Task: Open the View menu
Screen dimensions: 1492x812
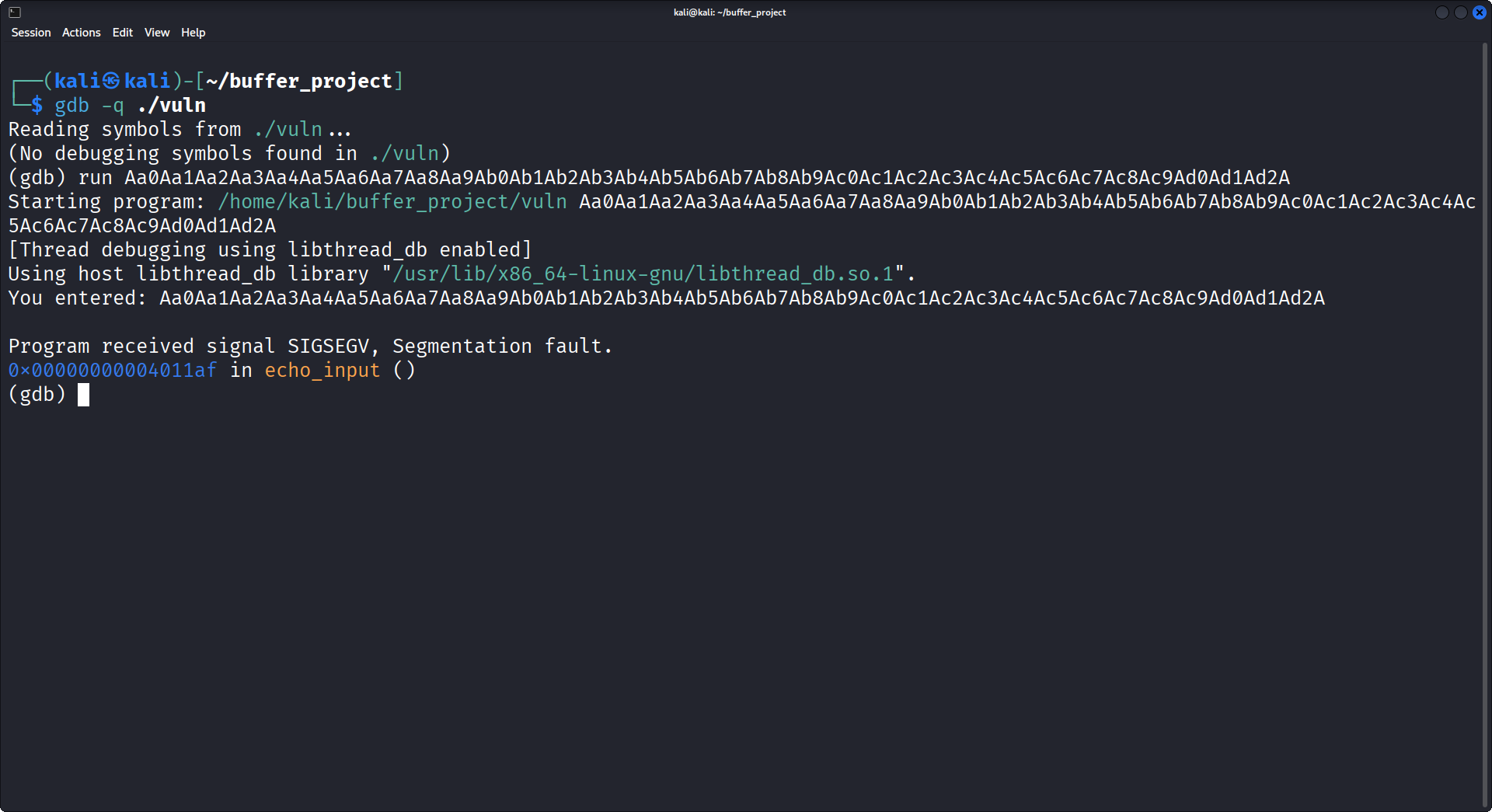Action: click(x=156, y=33)
